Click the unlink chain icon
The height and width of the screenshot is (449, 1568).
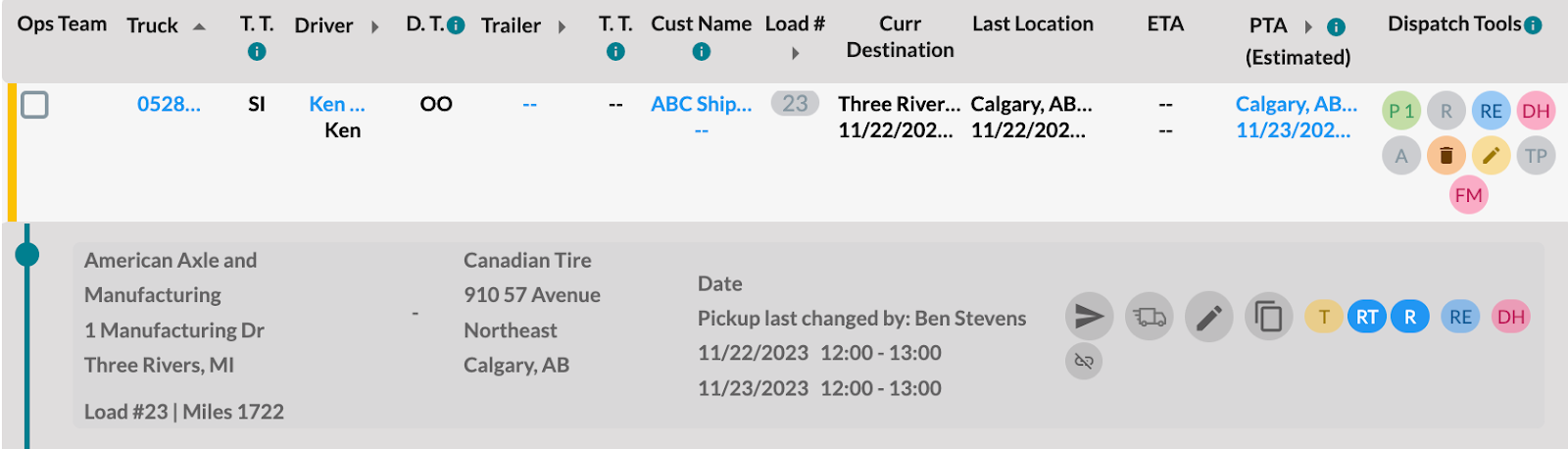(x=1084, y=361)
